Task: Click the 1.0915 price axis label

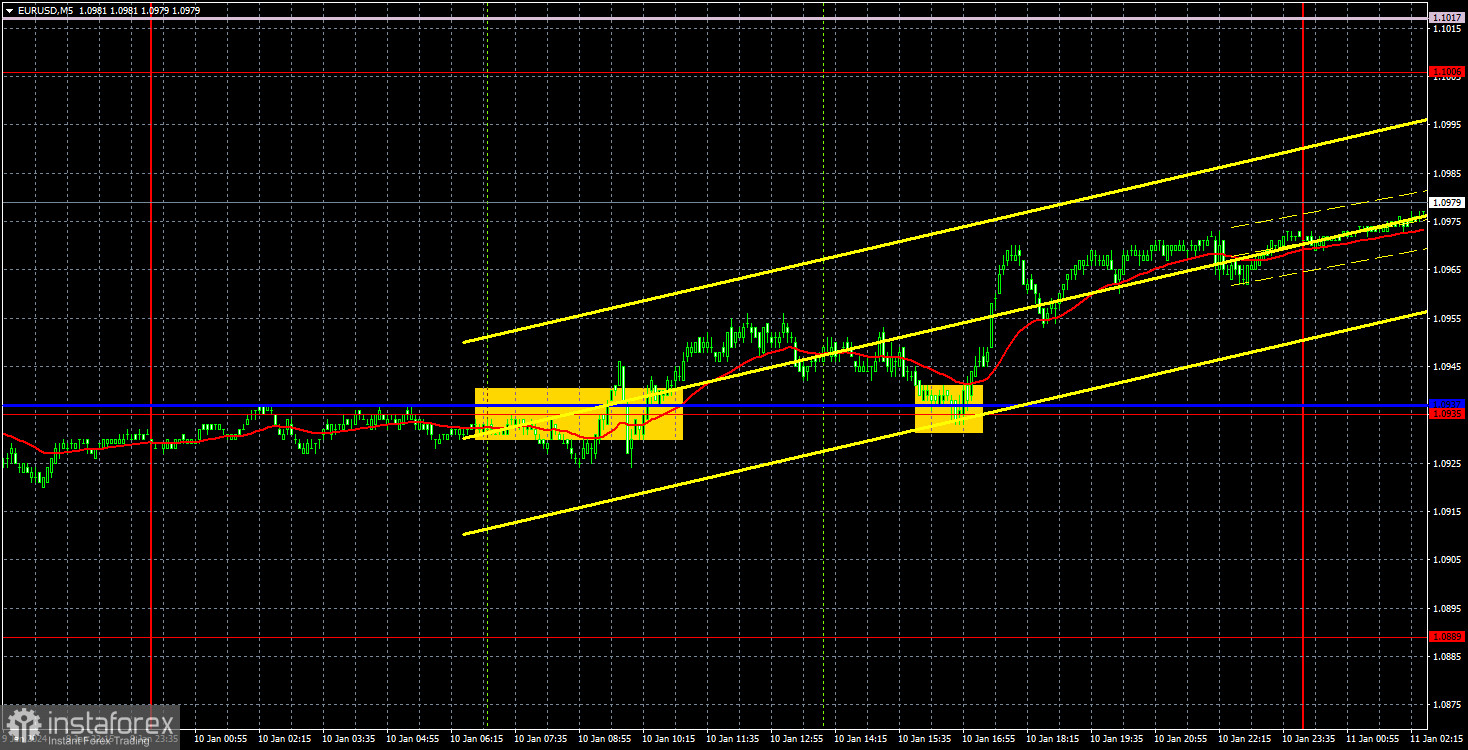Action: tap(1447, 512)
